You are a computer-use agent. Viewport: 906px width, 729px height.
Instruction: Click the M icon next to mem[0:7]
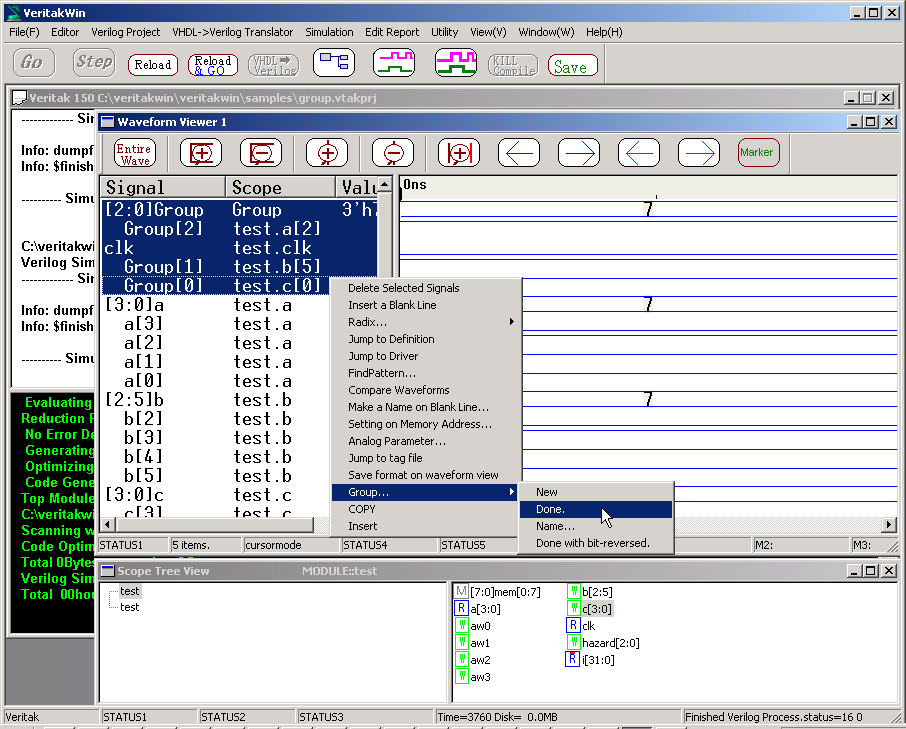[x=461, y=591]
